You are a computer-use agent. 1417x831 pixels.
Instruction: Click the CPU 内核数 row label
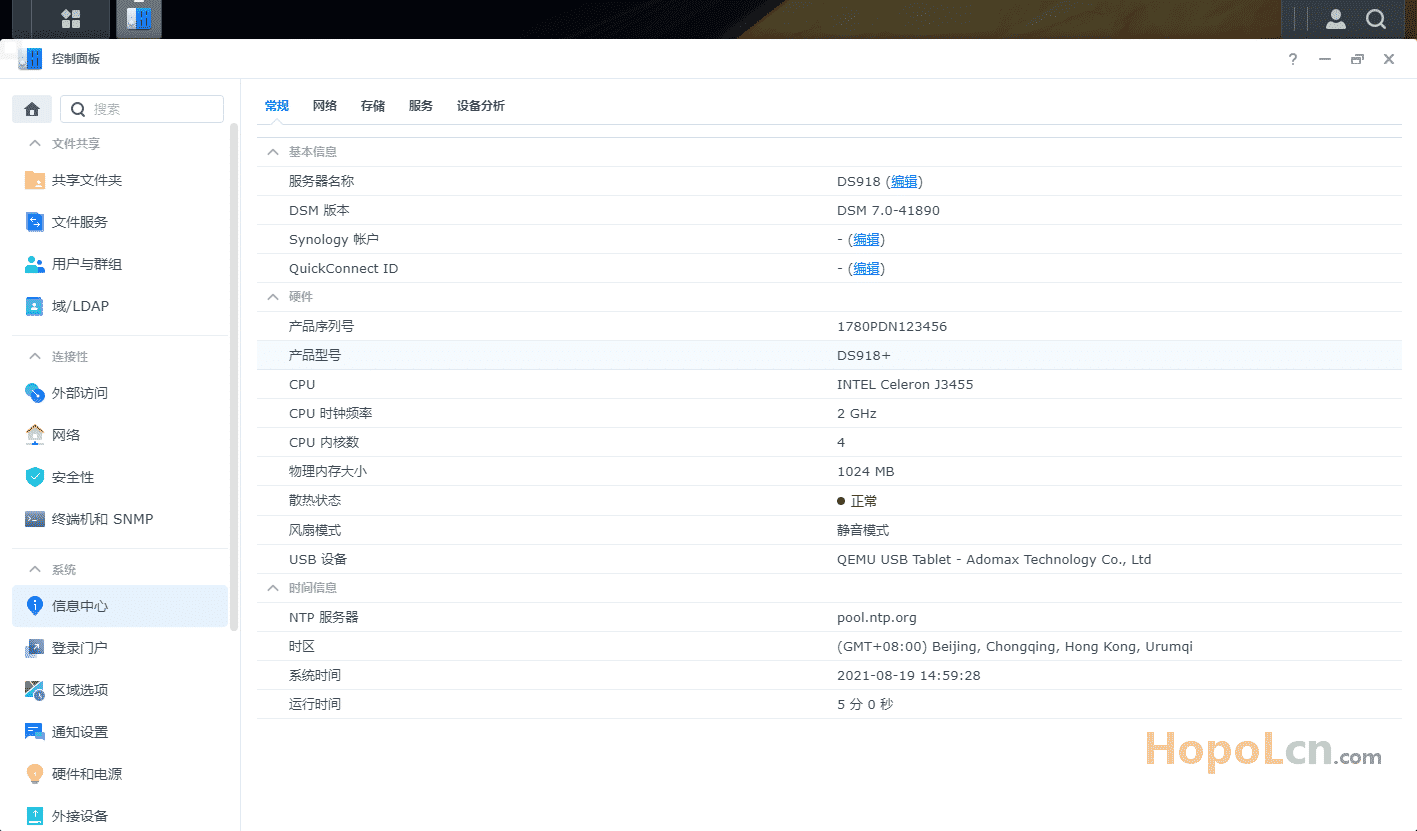(324, 443)
